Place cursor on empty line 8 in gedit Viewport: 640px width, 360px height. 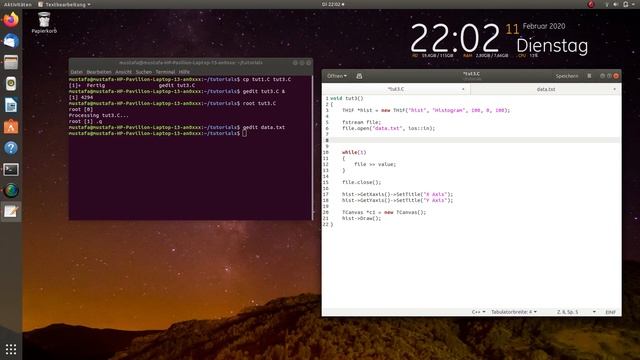coord(474,140)
